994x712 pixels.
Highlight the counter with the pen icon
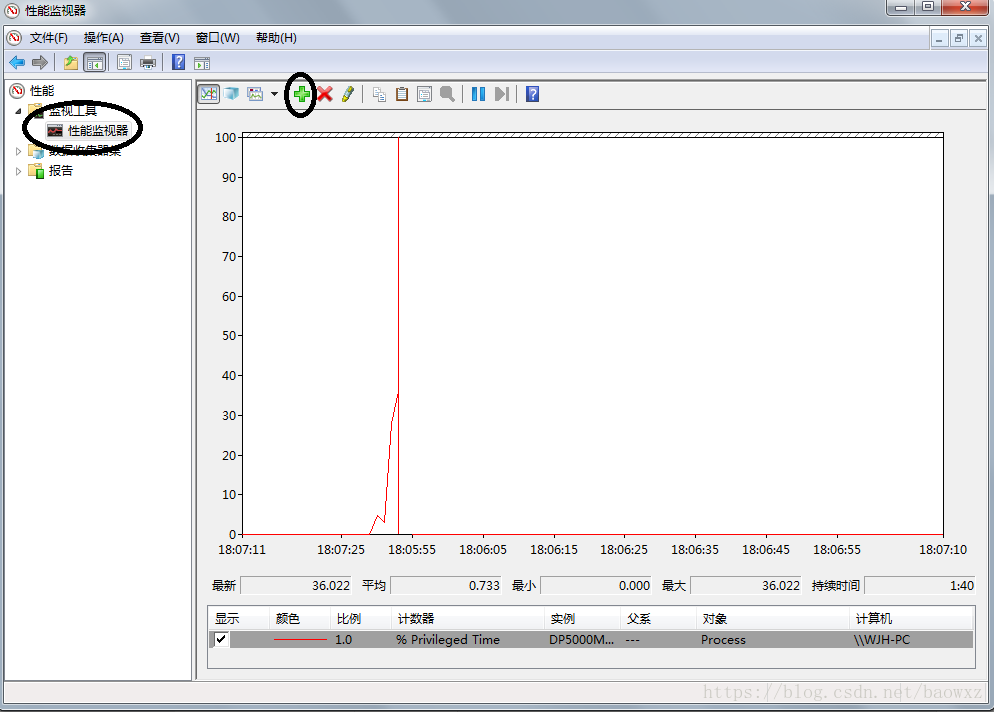tap(347, 94)
